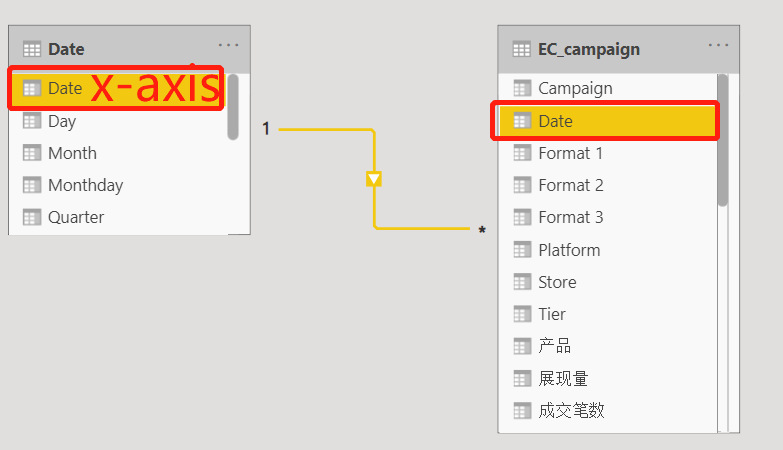Select the 展现量 field

(x=607, y=379)
